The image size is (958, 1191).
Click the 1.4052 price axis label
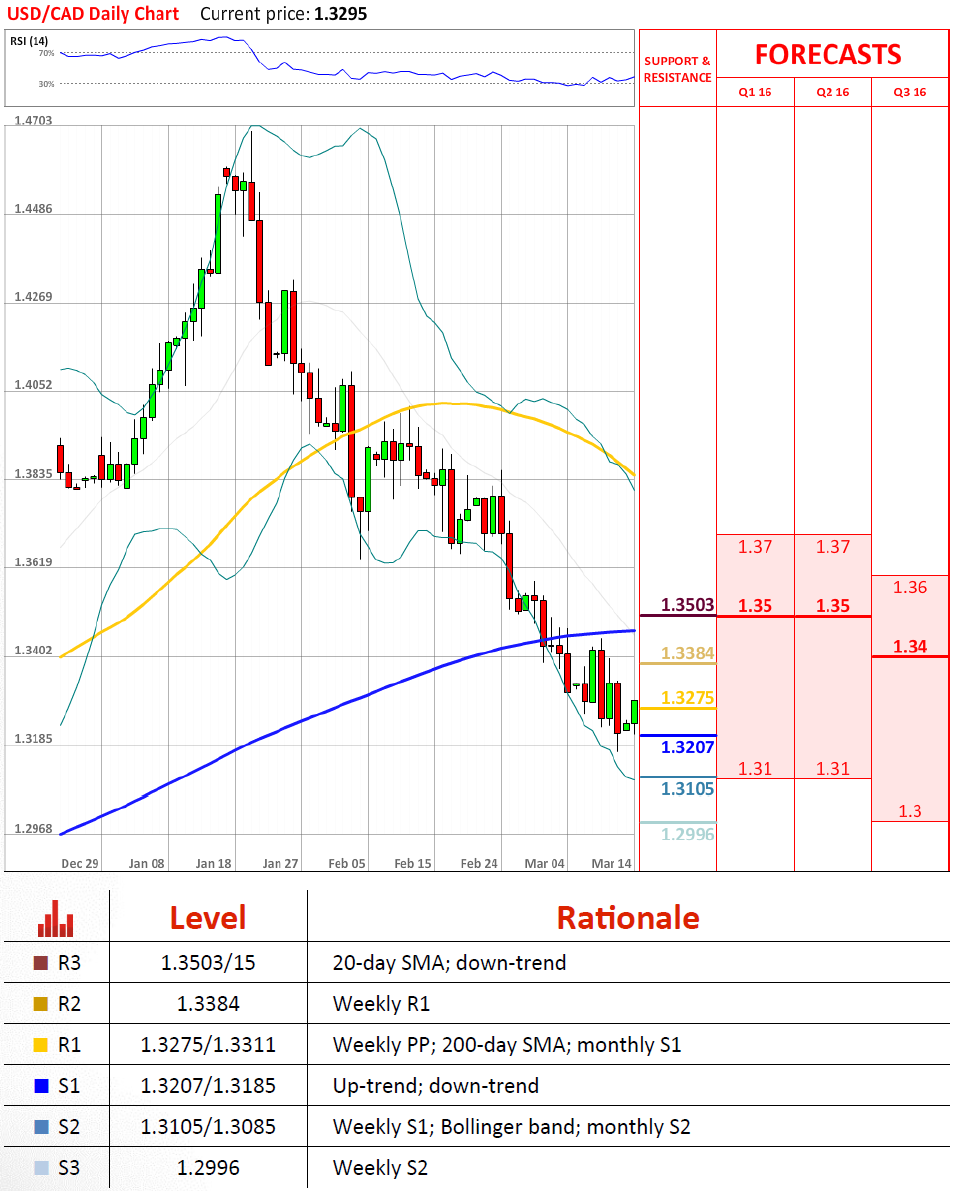[x=33, y=385]
